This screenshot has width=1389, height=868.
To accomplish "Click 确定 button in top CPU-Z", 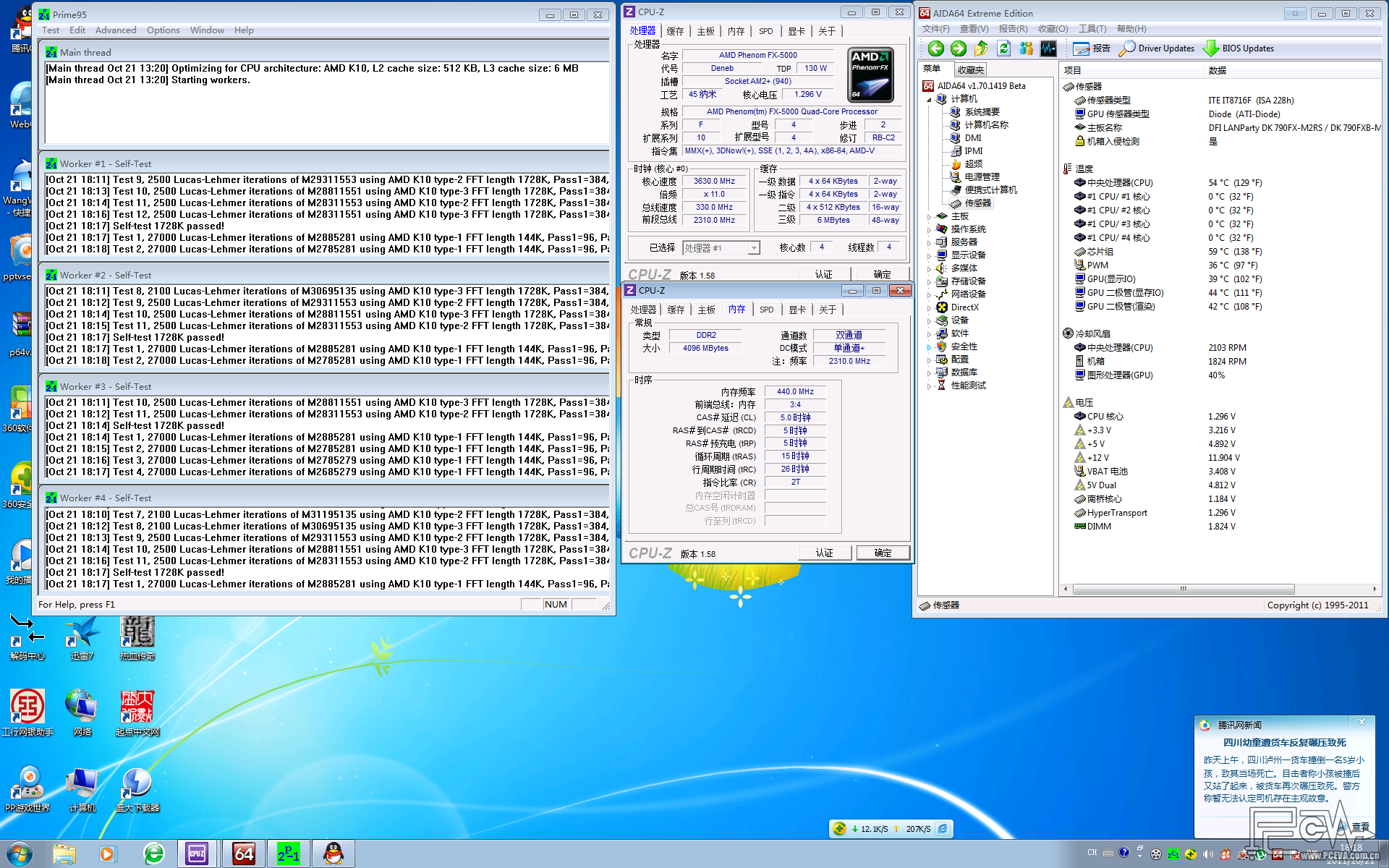I will [x=882, y=275].
